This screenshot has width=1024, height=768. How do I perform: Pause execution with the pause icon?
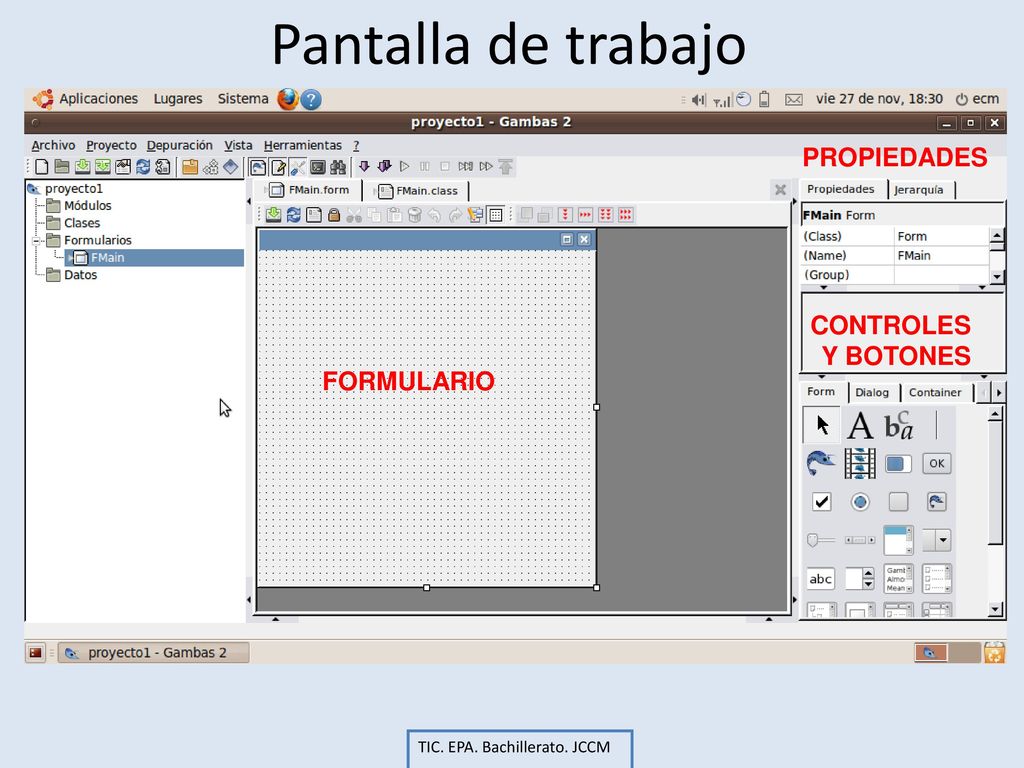[x=425, y=167]
